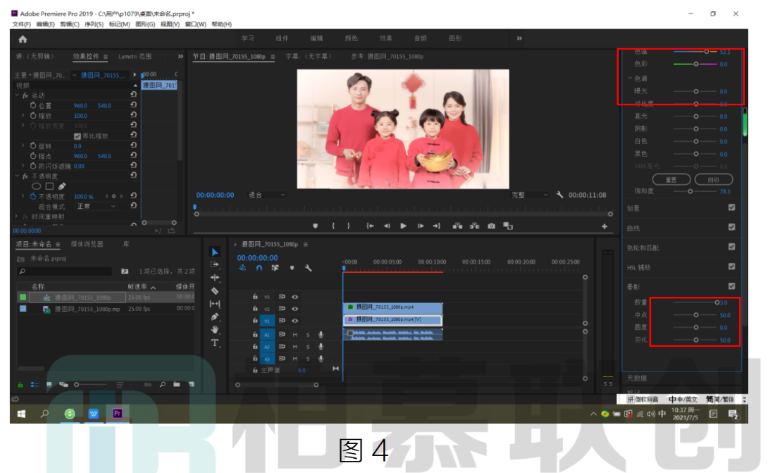Open the Home screen icon

click(23, 39)
